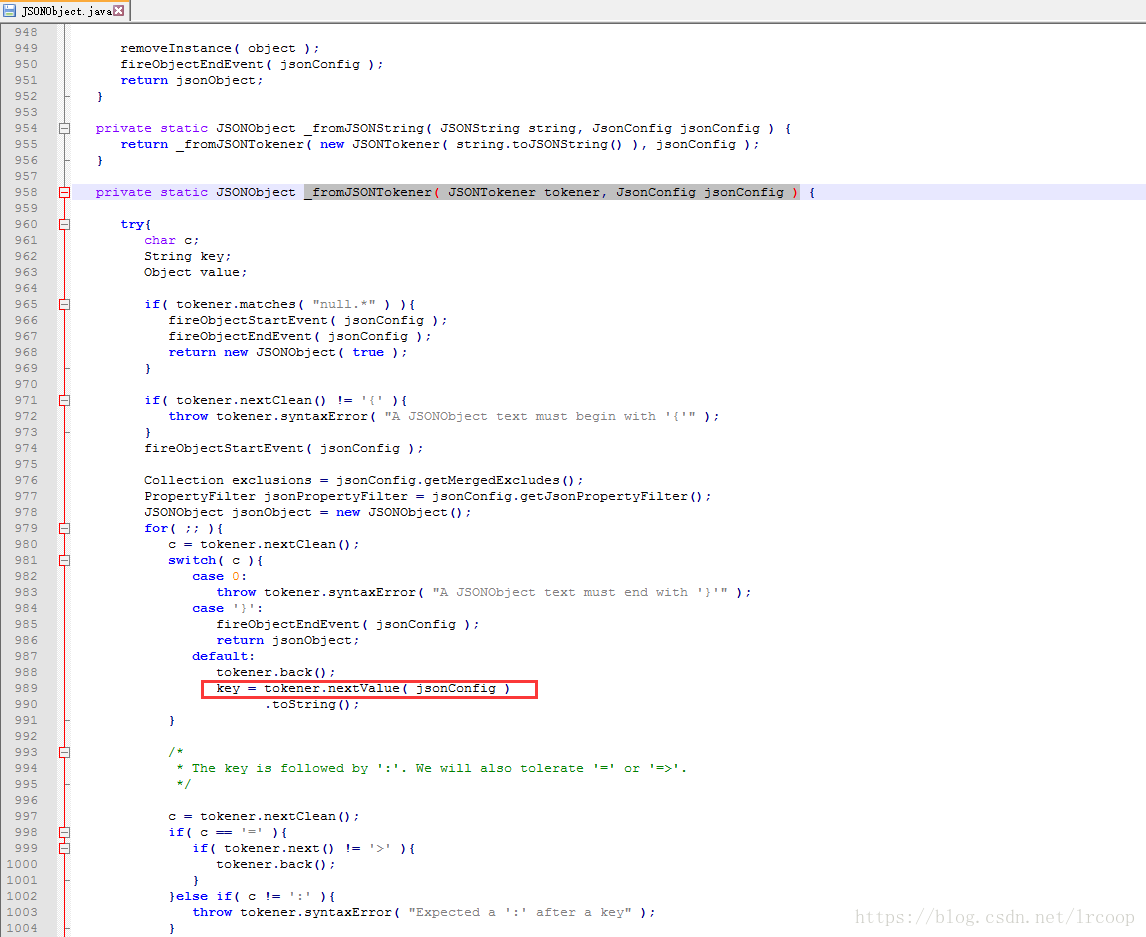Click 'char c;' on line 961
The height and width of the screenshot is (937, 1146).
click(x=172, y=240)
